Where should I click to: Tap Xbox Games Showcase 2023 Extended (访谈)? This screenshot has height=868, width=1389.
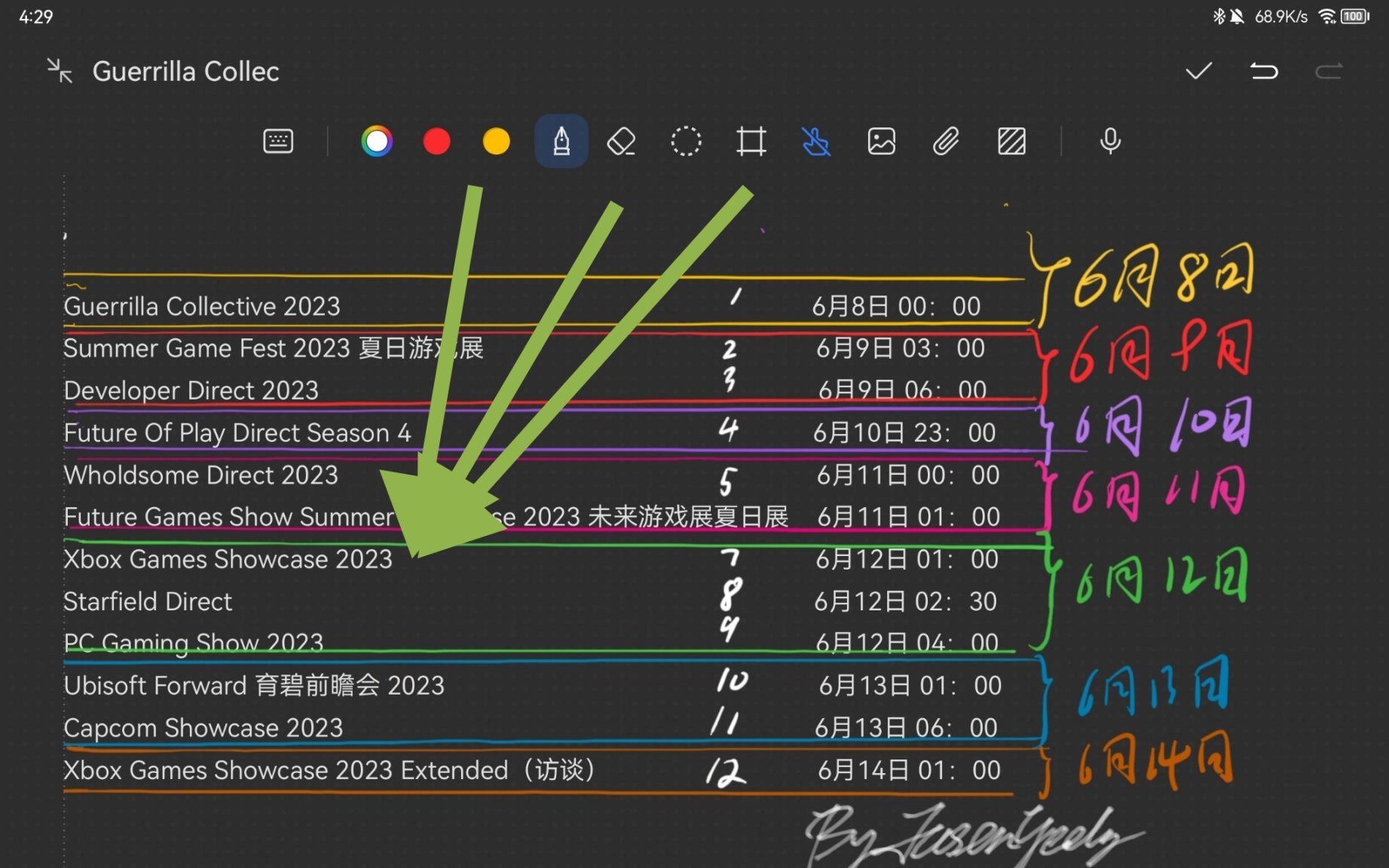tap(331, 770)
